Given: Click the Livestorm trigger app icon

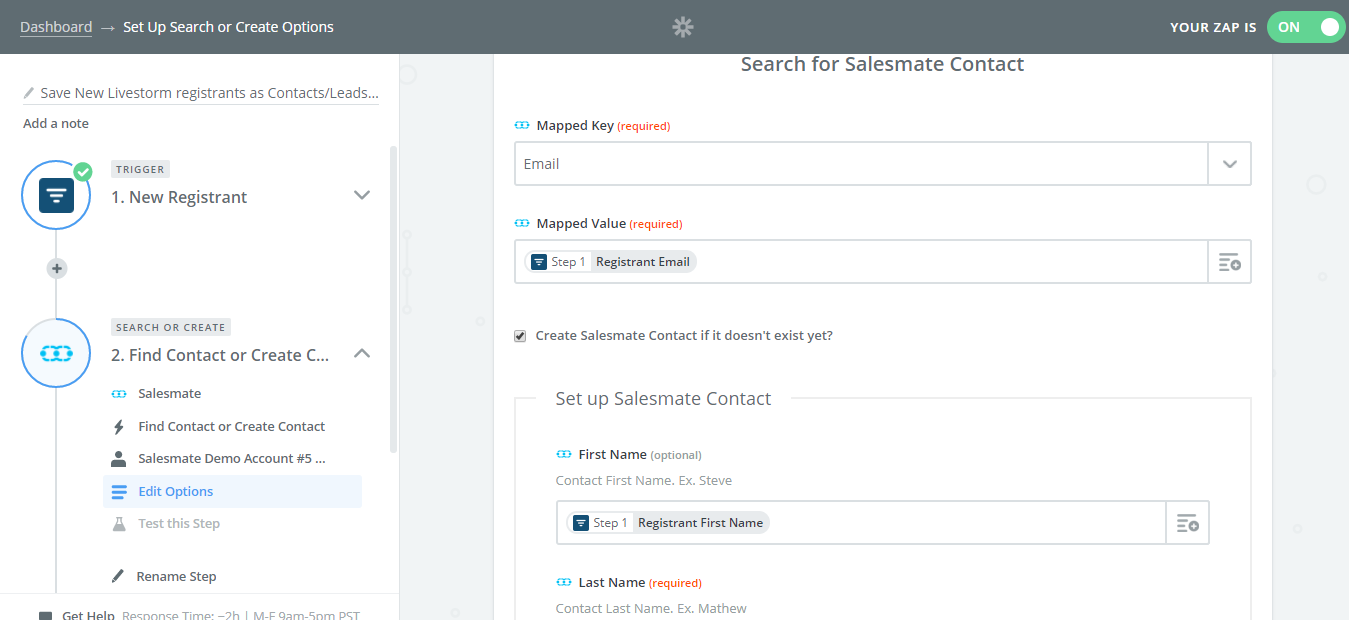Looking at the screenshot, I should point(57,195).
